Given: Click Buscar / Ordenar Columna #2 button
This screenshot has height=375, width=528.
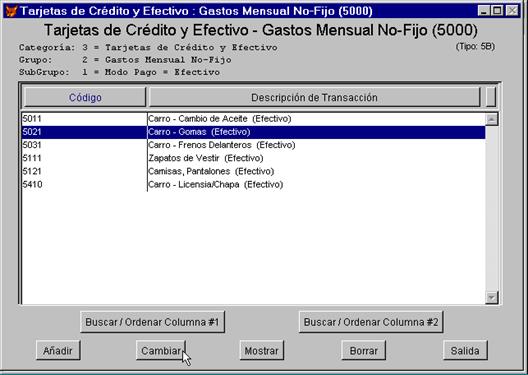Looking at the screenshot, I should coord(371,322).
